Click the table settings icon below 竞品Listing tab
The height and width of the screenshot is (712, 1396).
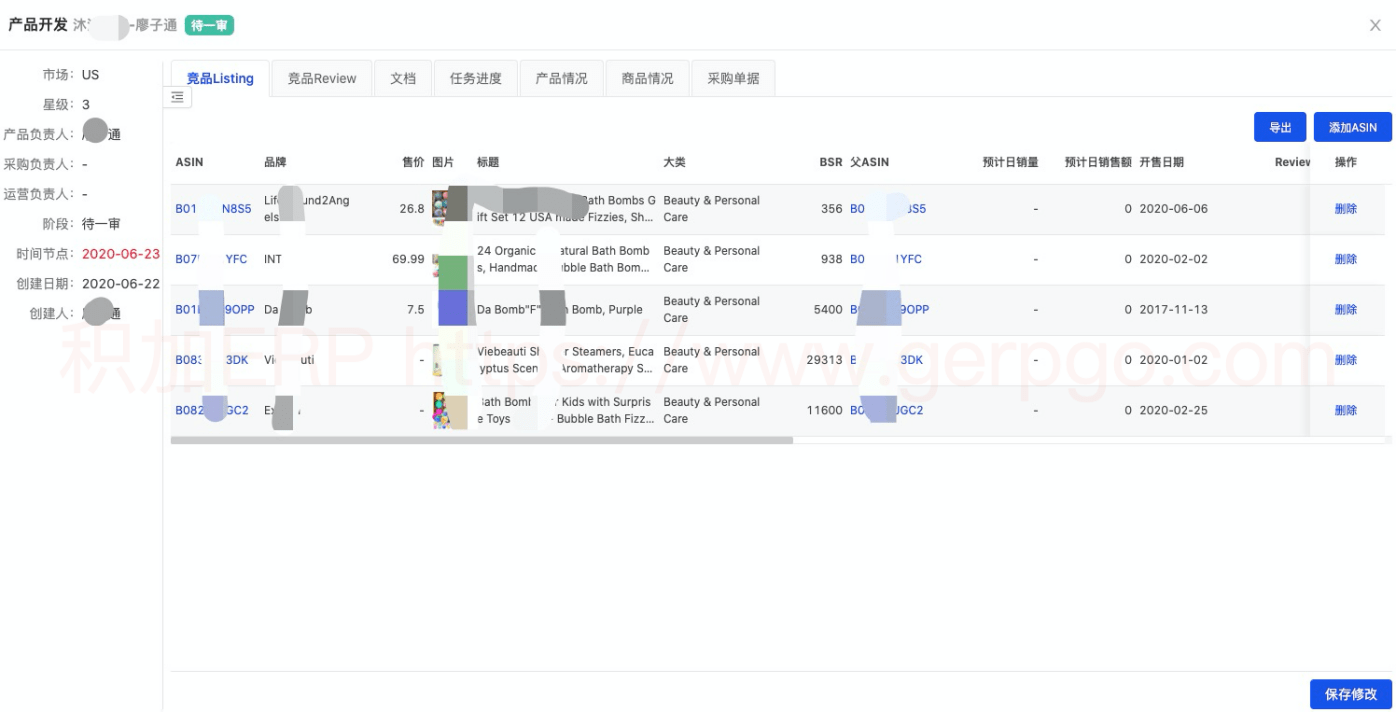176,97
